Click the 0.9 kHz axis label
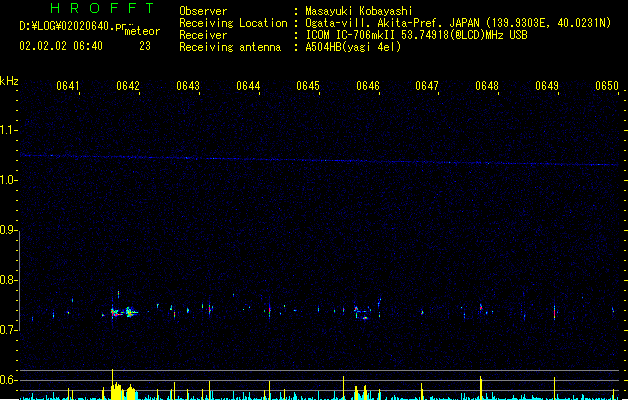The image size is (629, 400). click(8, 230)
